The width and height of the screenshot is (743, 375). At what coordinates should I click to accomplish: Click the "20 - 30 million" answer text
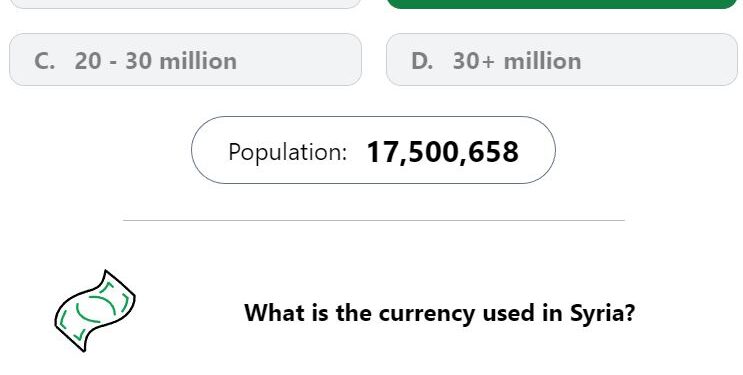[155, 61]
